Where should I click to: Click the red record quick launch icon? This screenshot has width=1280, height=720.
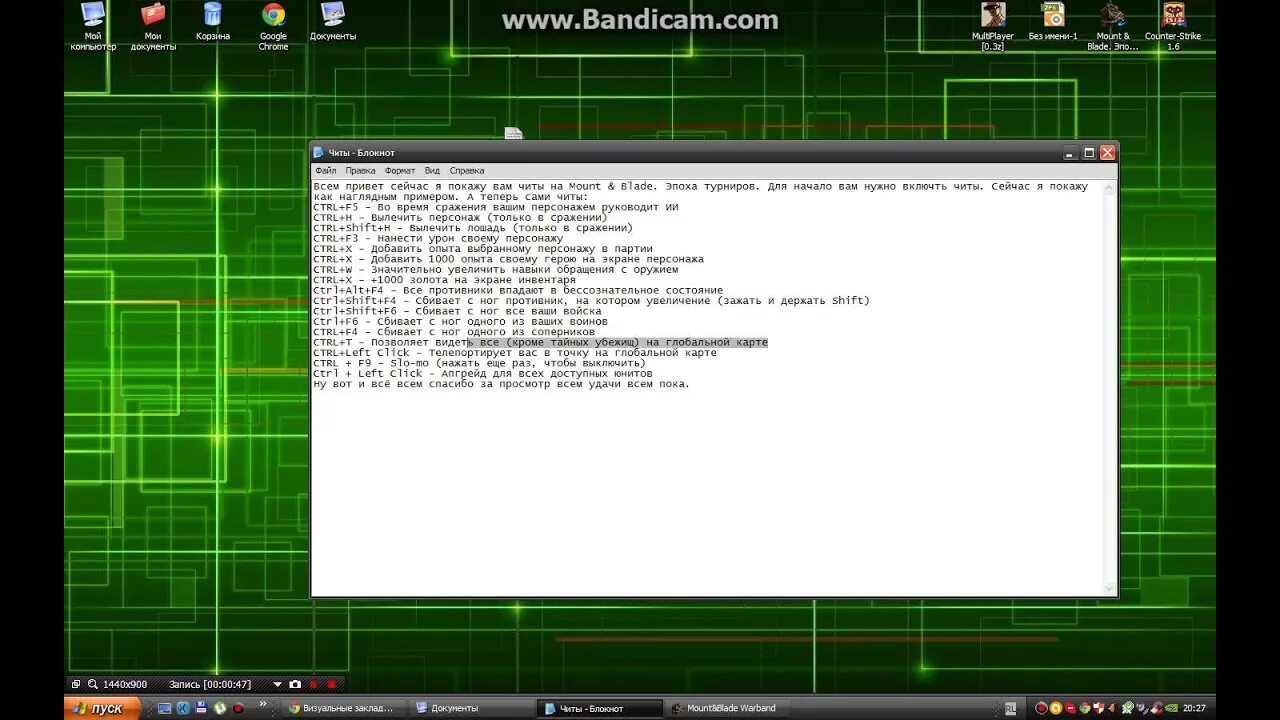[x=238, y=708]
